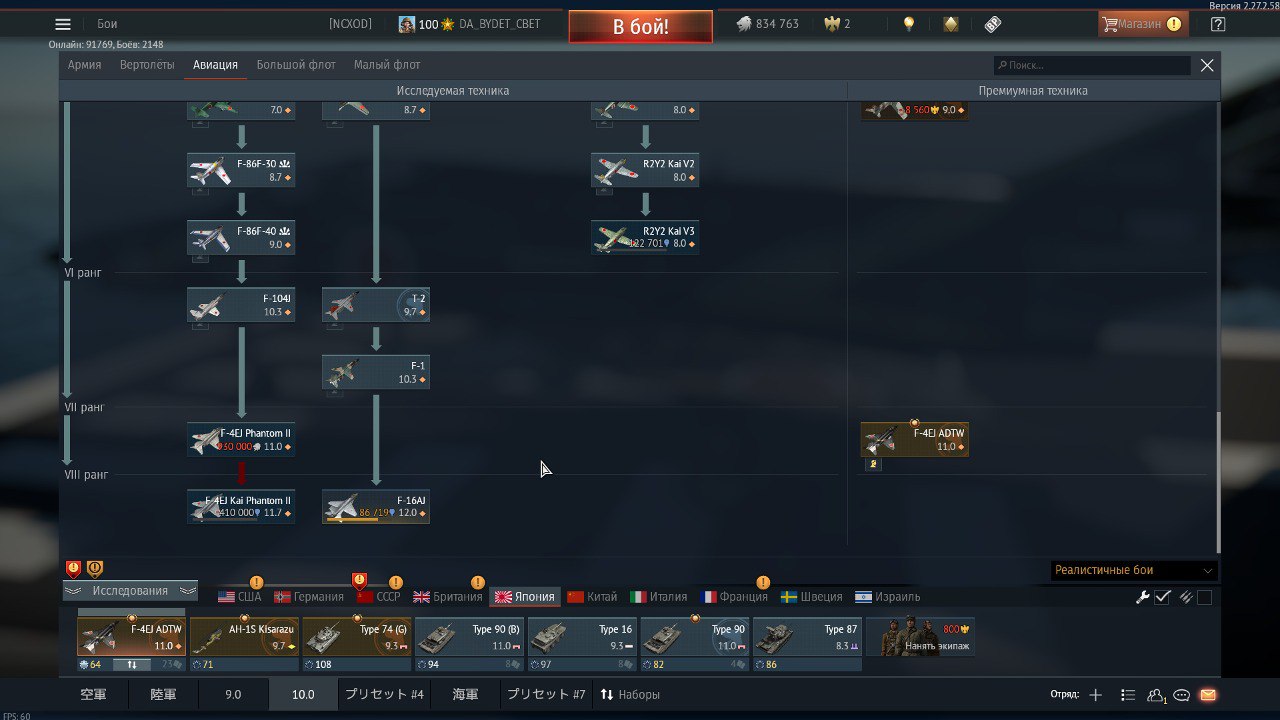Select the F-104J aircraft in research tree
Viewport: 1280px width, 720px height.
pyautogui.click(x=241, y=305)
